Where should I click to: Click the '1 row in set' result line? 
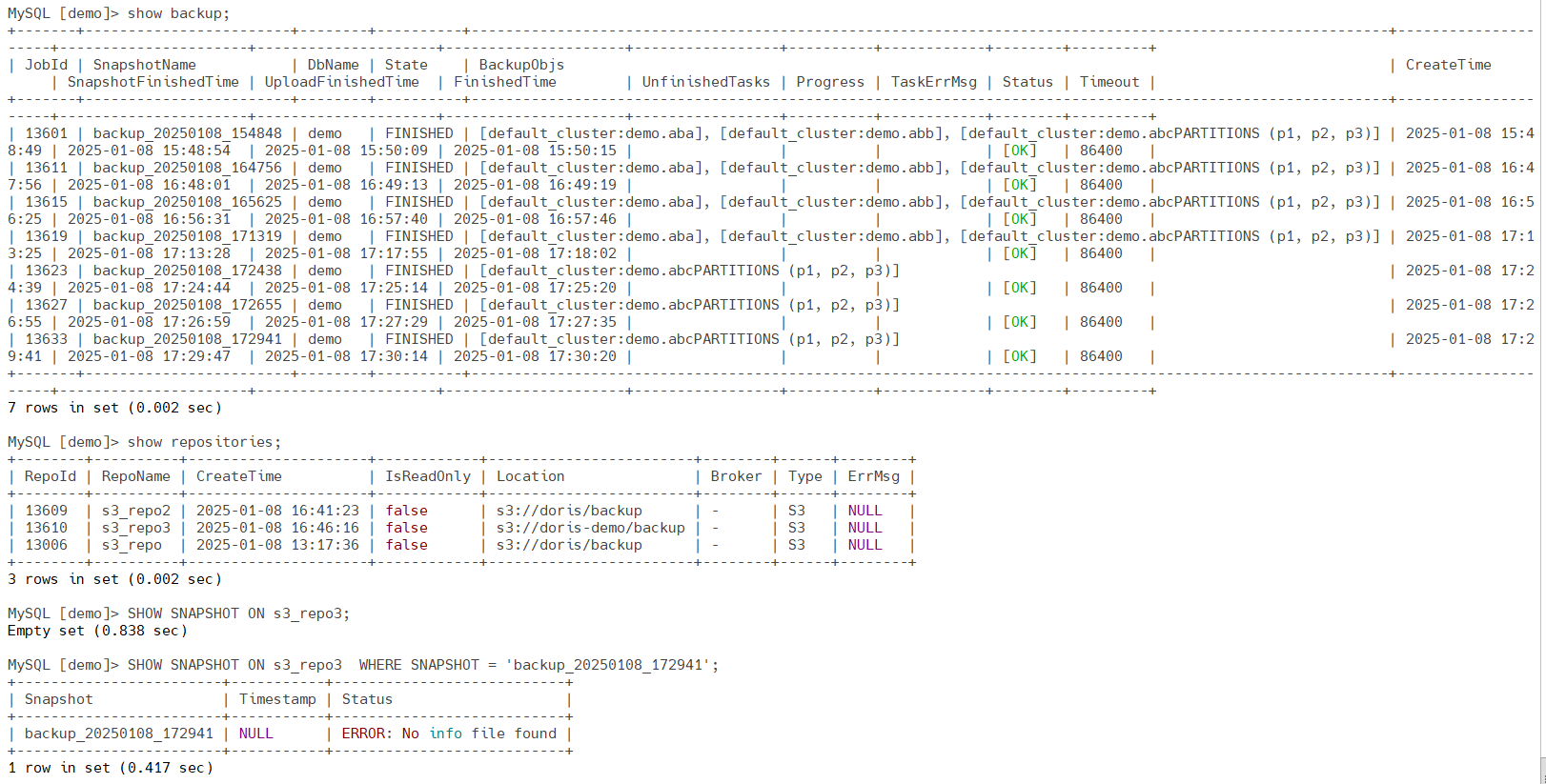pos(111,768)
